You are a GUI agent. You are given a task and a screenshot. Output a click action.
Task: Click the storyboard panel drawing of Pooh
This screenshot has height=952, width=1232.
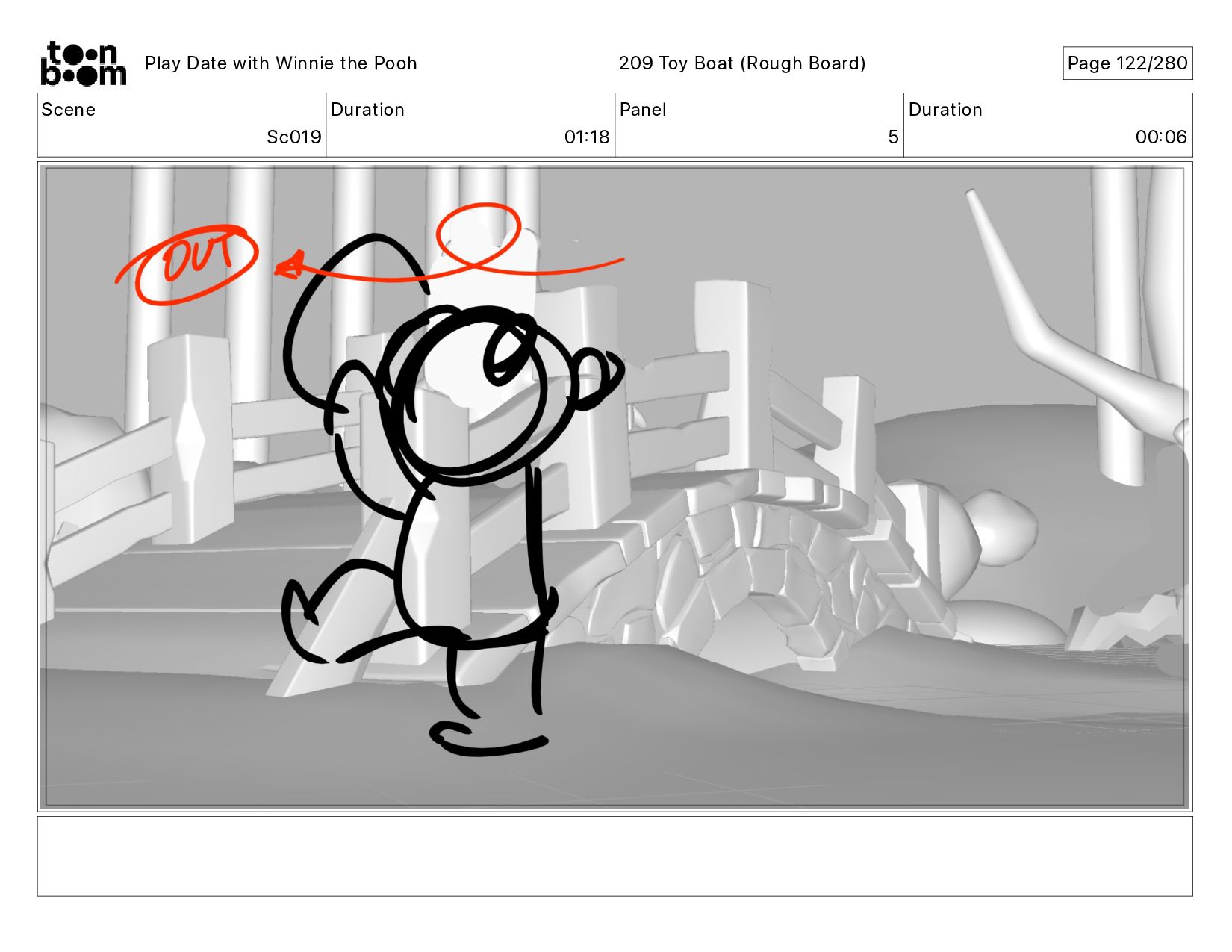pos(615,487)
